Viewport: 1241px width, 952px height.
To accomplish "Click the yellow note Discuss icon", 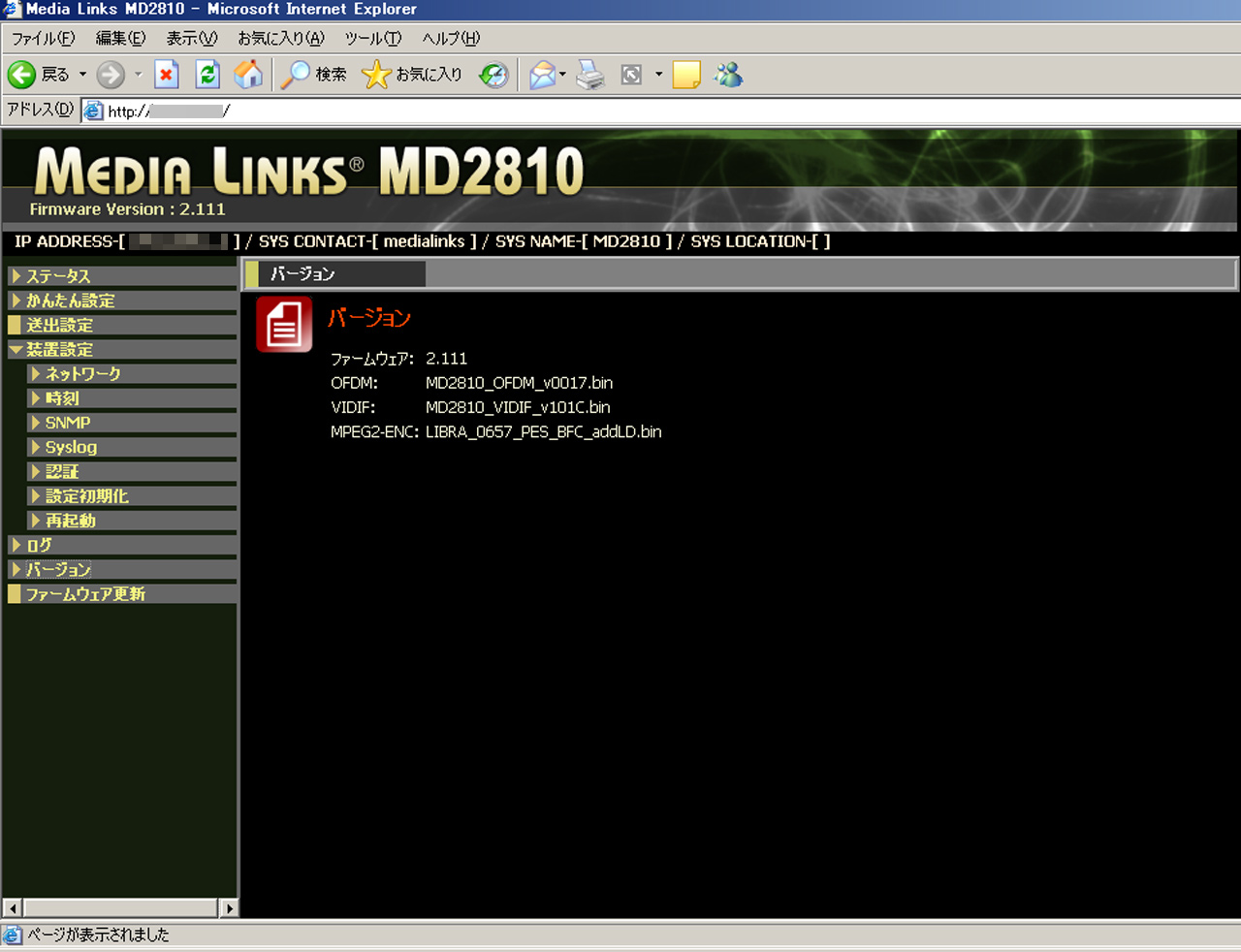I will (686, 75).
